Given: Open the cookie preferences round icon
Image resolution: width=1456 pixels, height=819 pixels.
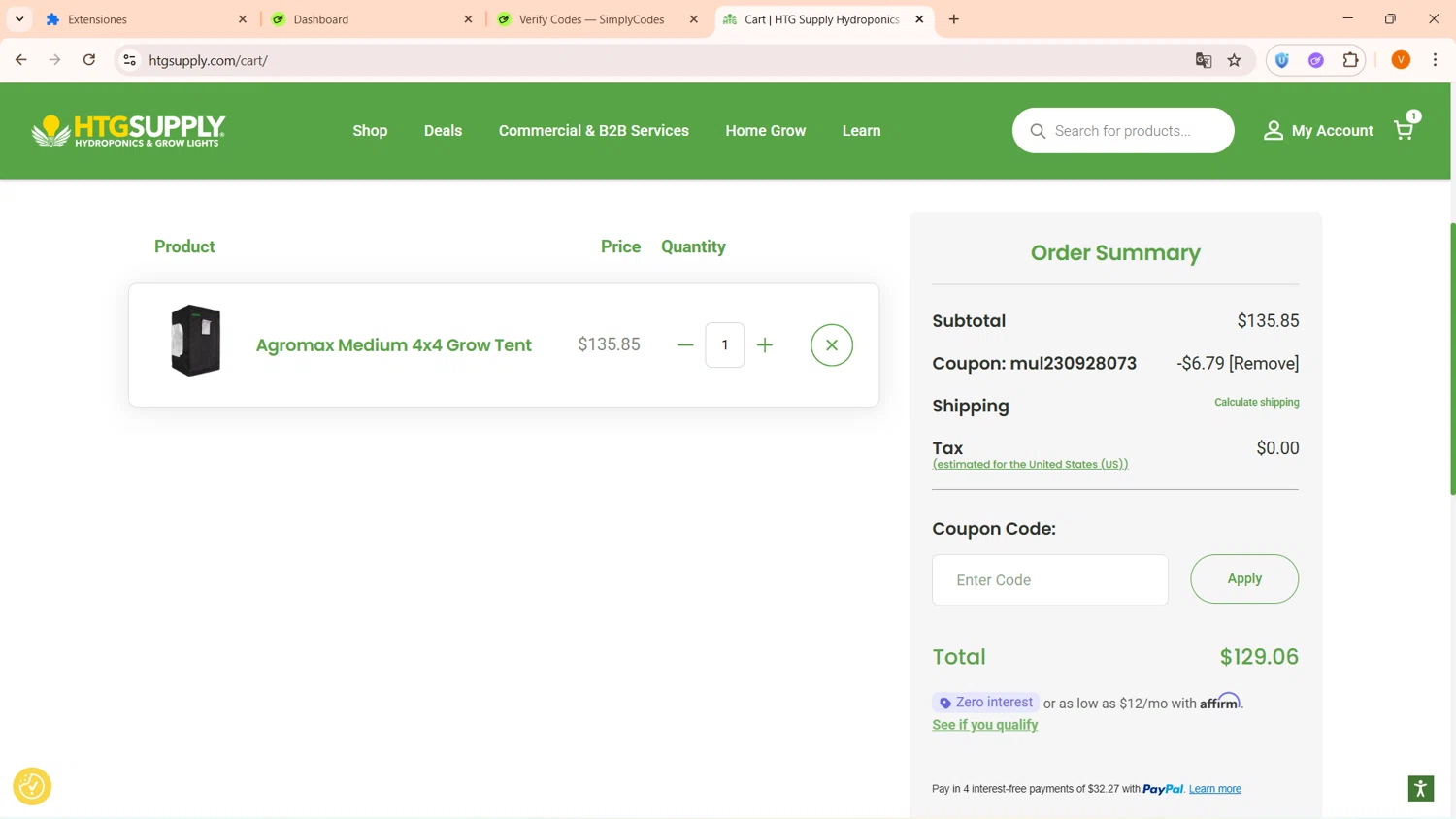Looking at the screenshot, I should pyautogui.click(x=32, y=786).
